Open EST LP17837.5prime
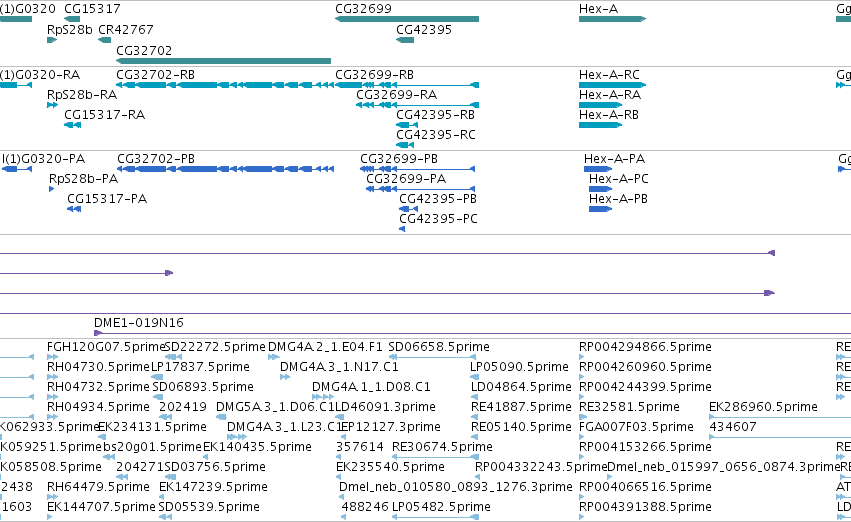This screenshot has height=522, width=851. pyautogui.click(x=200, y=367)
